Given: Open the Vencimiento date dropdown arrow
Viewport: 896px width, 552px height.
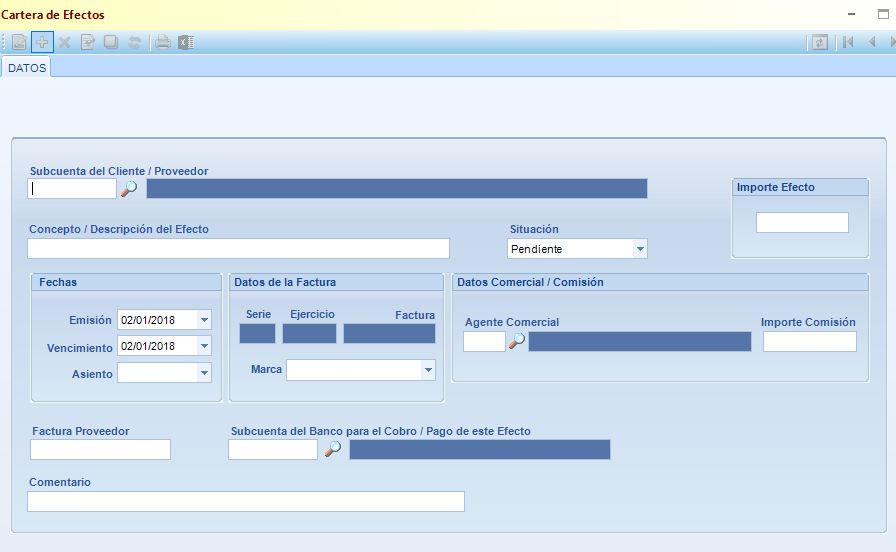Looking at the screenshot, I should [x=204, y=346].
